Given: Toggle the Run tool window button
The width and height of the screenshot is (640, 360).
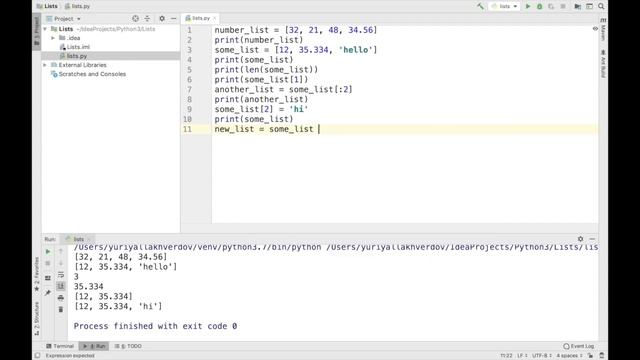Looking at the screenshot, I should click(94, 346).
